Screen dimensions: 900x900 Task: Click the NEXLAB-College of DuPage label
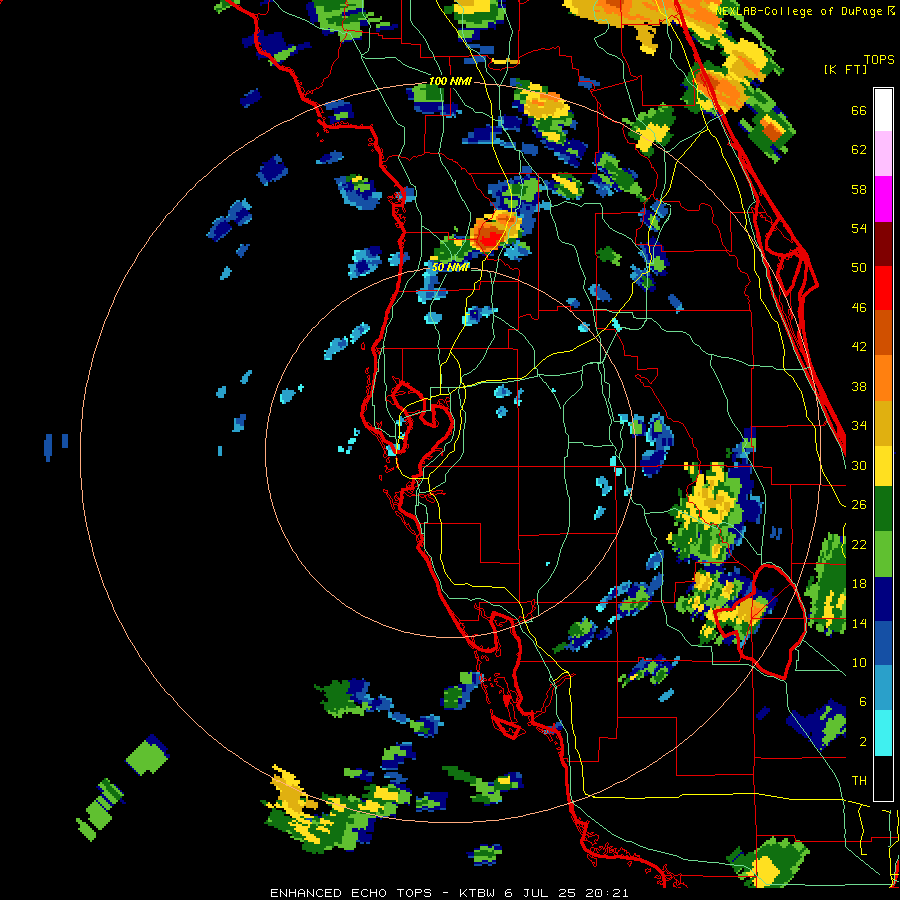(x=801, y=11)
